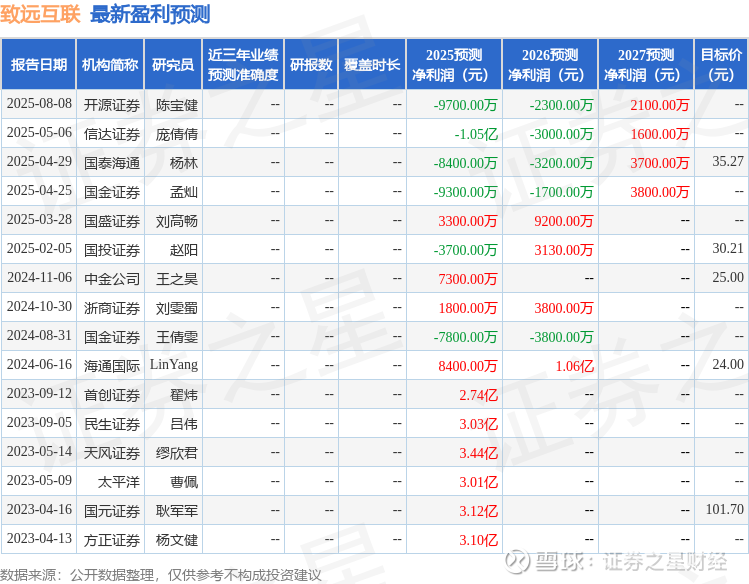Click the -7800.00万 forecast value
The height and width of the screenshot is (584, 749).
click(465, 337)
